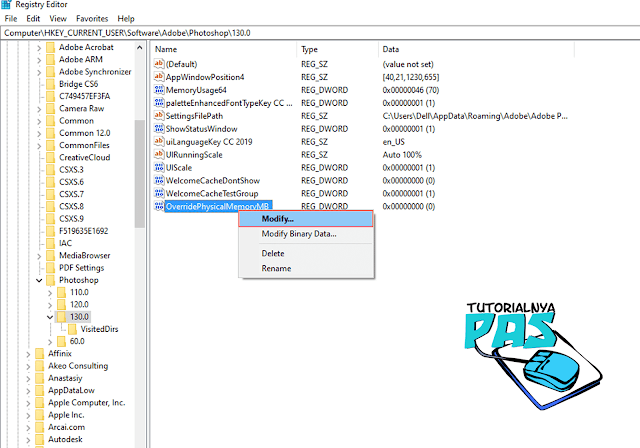
Task: Expand the MediaBrowser tree node
Action: (x=39, y=256)
